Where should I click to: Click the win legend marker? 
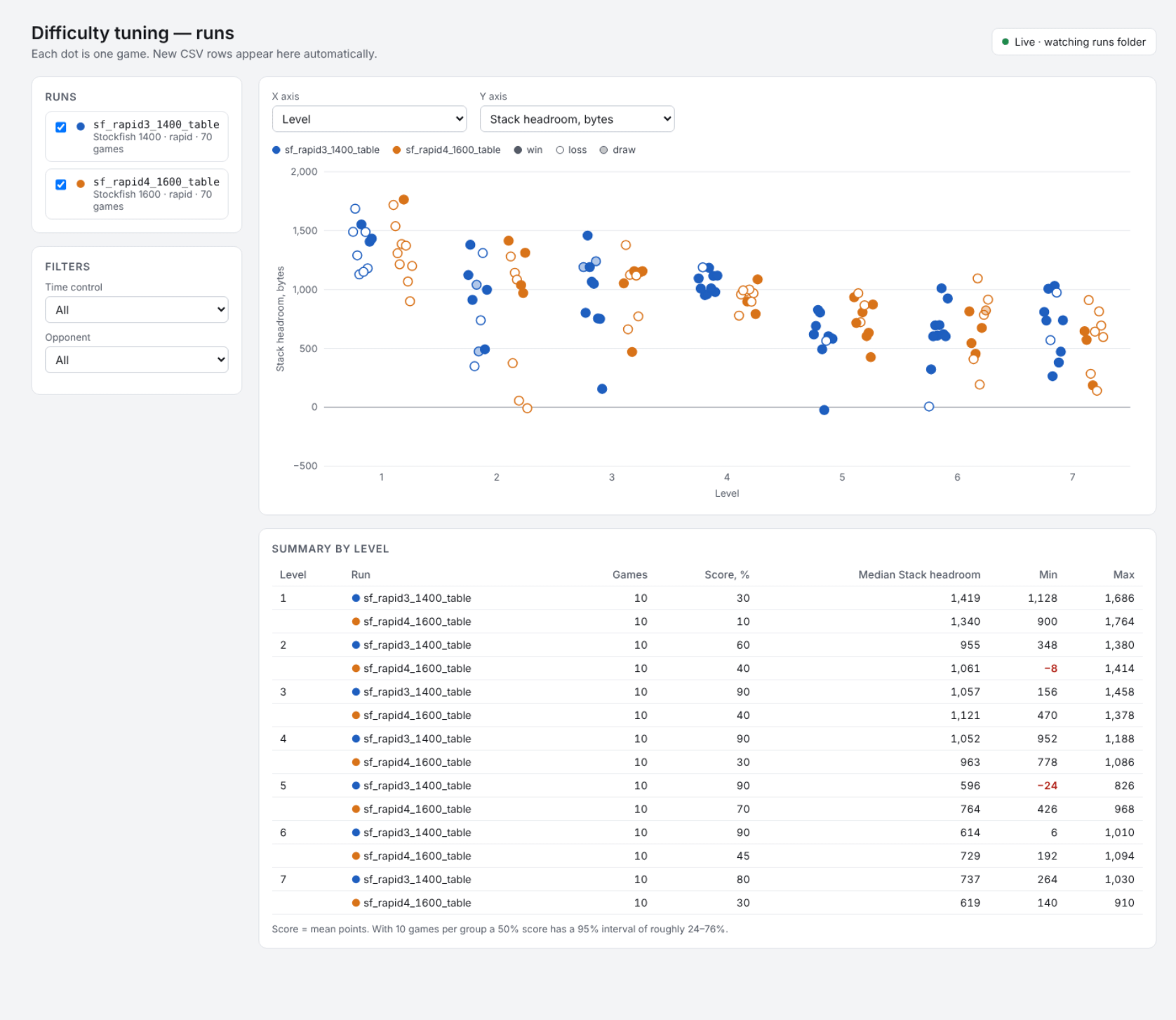tap(518, 150)
